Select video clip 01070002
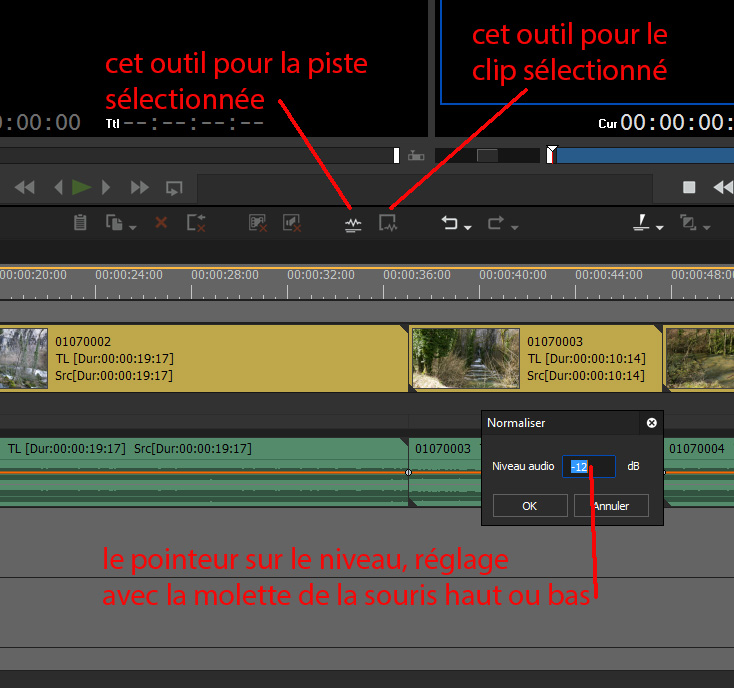Screen dimensions: 734x688 (204, 359)
